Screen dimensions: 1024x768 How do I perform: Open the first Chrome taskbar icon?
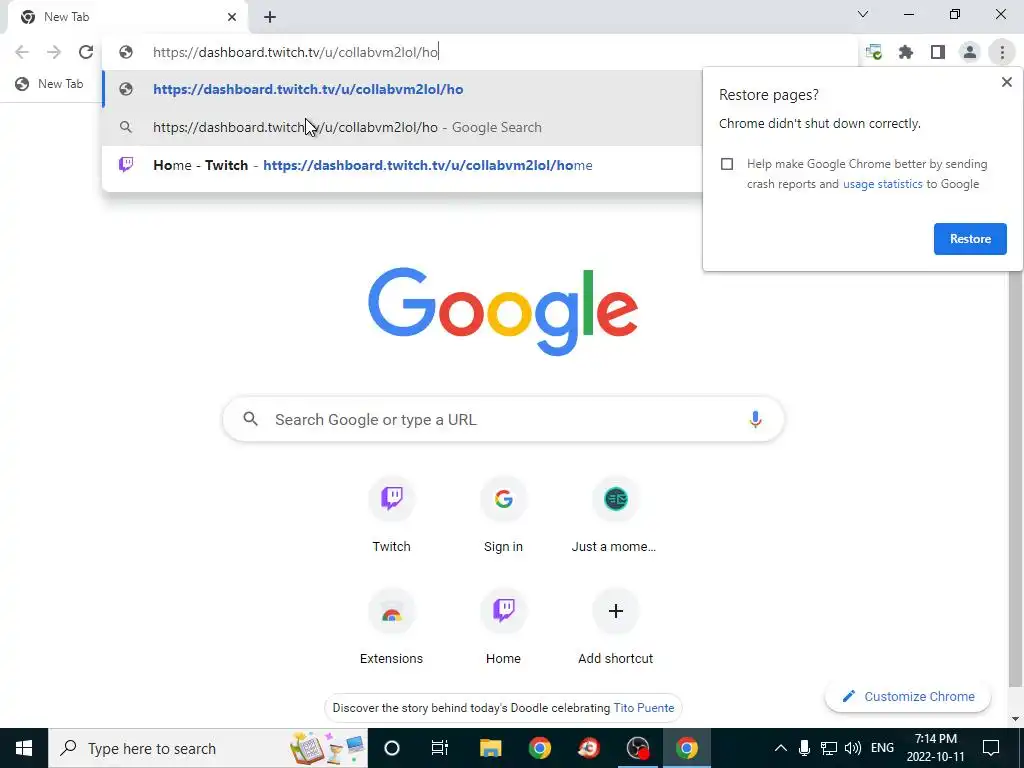[539, 748]
